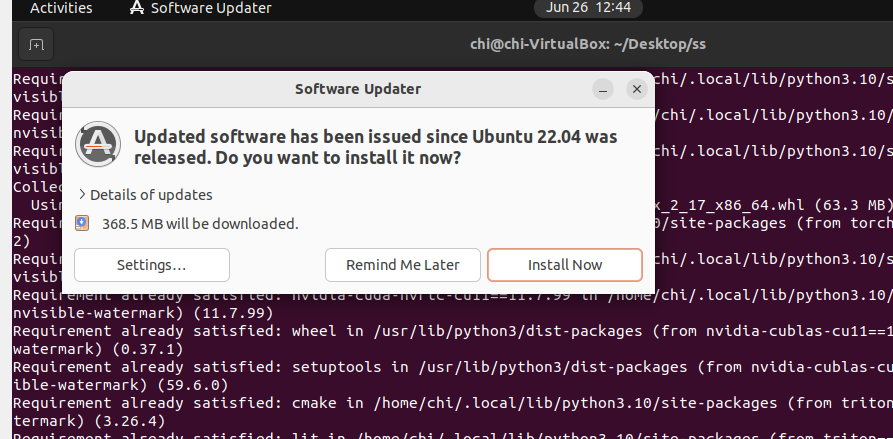Open the Software Updater app menu label
The width and height of the screenshot is (893, 439).
coord(210,8)
